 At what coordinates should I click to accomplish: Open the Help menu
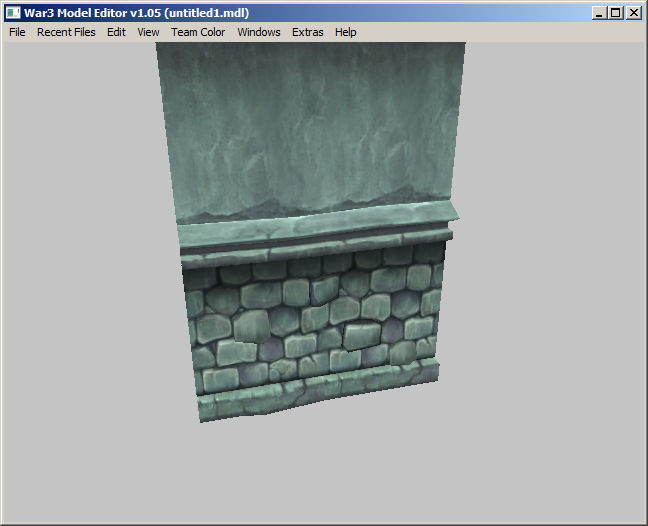(x=345, y=32)
